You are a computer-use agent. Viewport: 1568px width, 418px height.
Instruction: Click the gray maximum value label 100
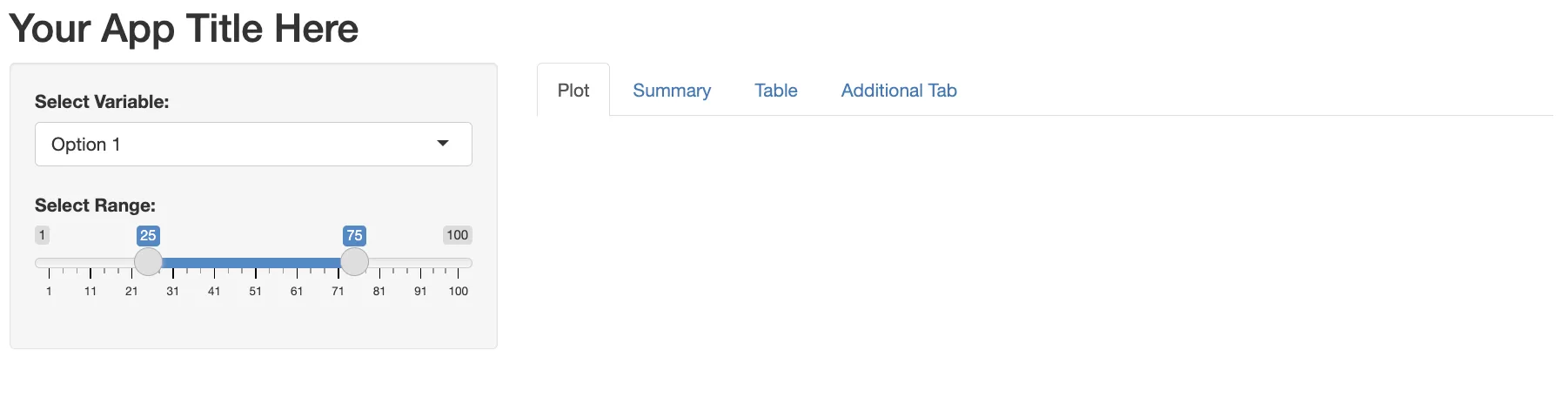457,235
